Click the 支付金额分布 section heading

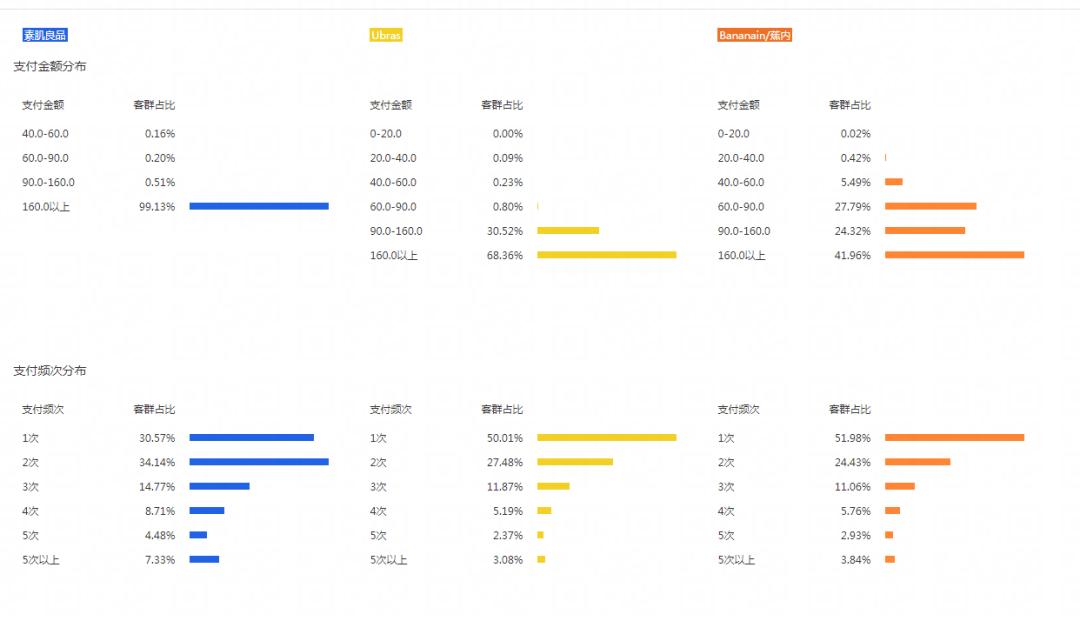[49, 66]
